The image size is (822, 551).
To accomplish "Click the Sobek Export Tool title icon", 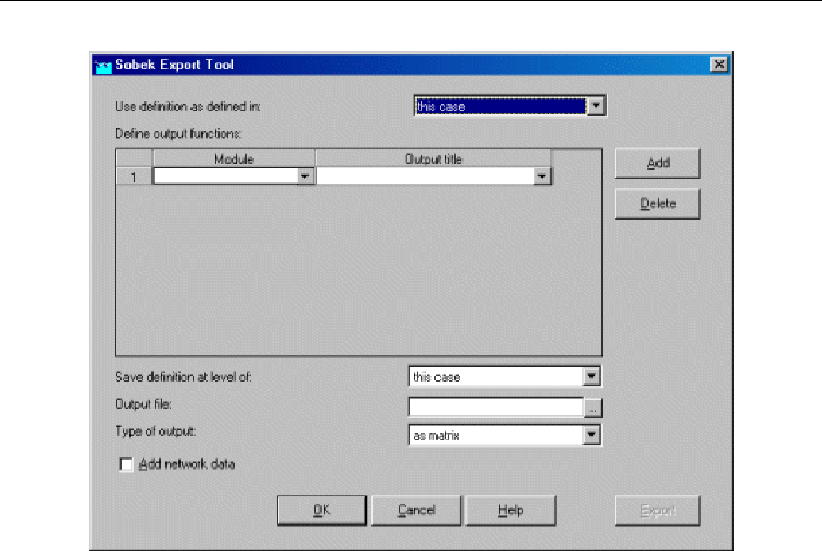I will (x=103, y=66).
